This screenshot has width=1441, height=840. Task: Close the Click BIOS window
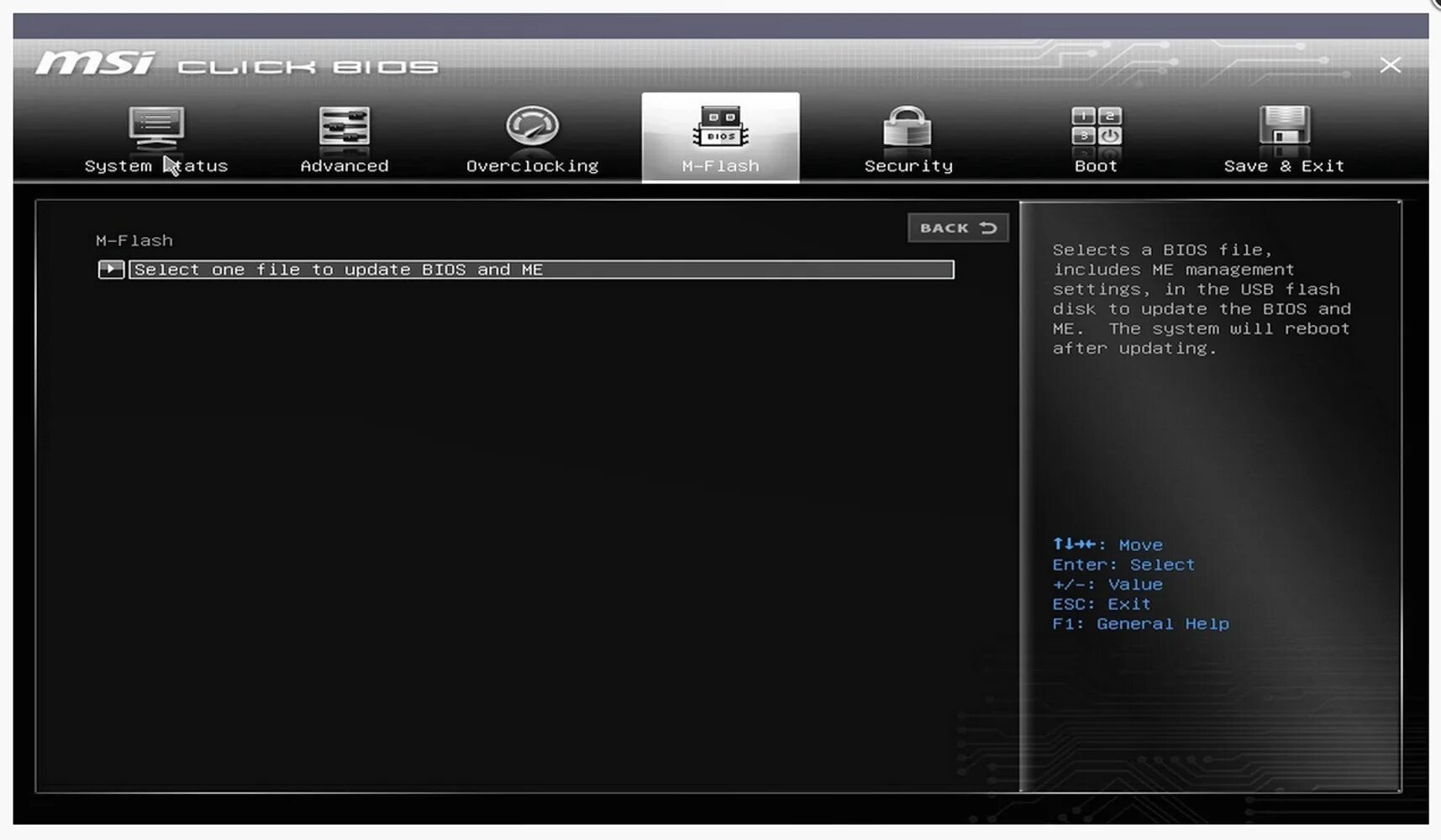click(1390, 65)
